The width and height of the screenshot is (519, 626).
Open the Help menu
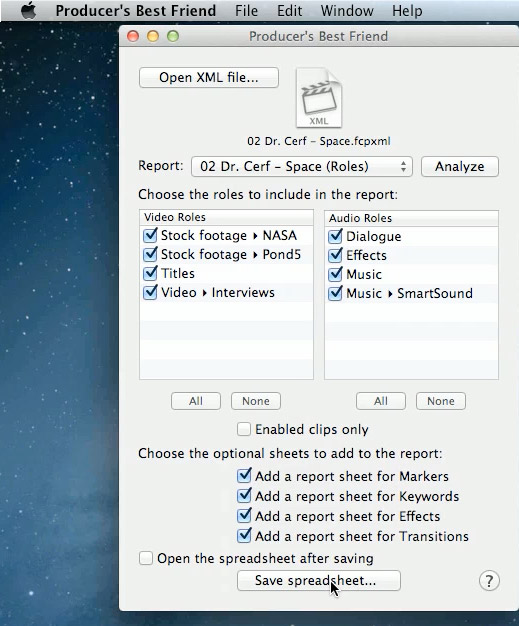pos(407,11)
